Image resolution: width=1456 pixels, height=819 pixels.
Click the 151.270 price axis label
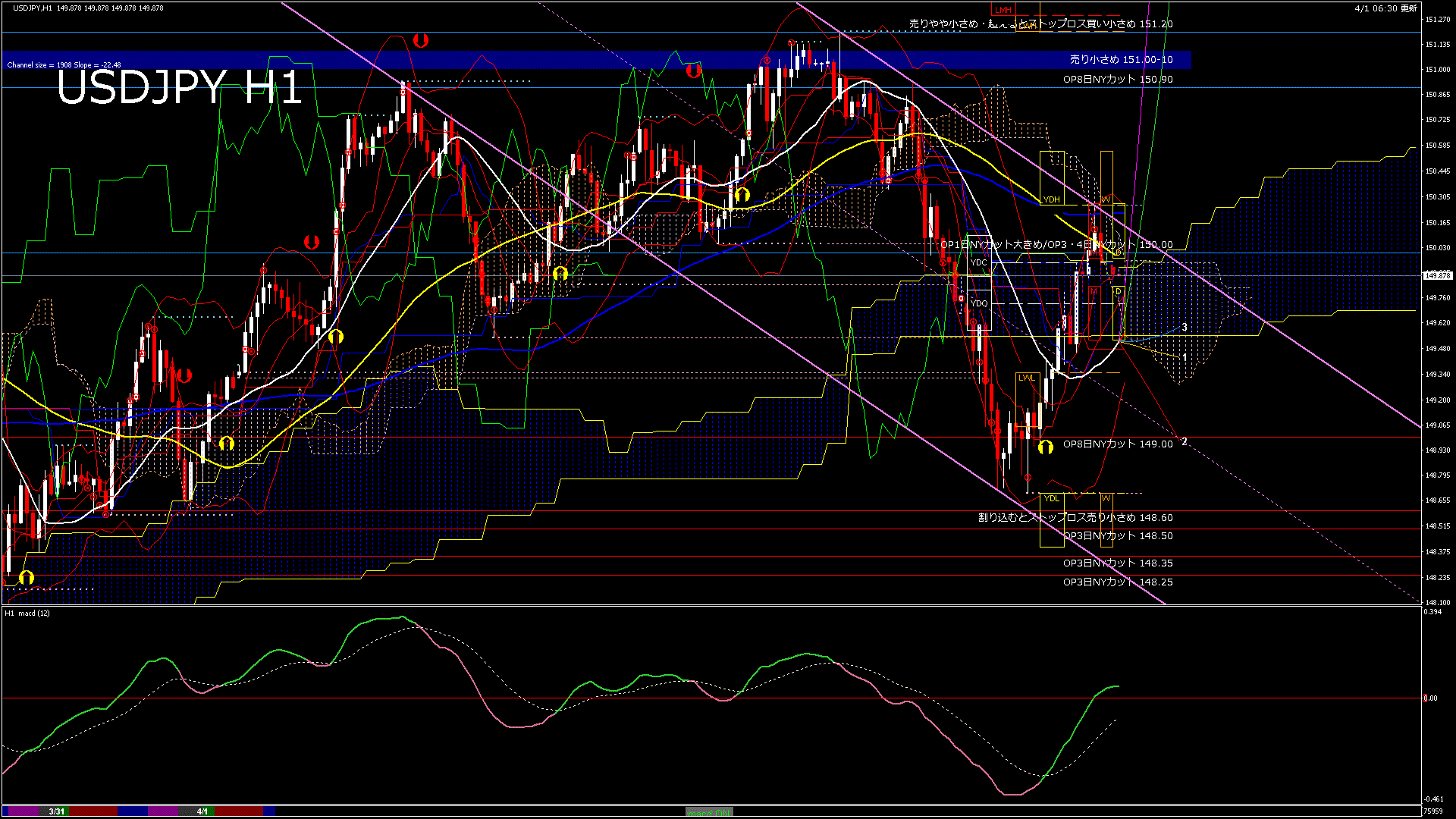tap(1439, 19)
